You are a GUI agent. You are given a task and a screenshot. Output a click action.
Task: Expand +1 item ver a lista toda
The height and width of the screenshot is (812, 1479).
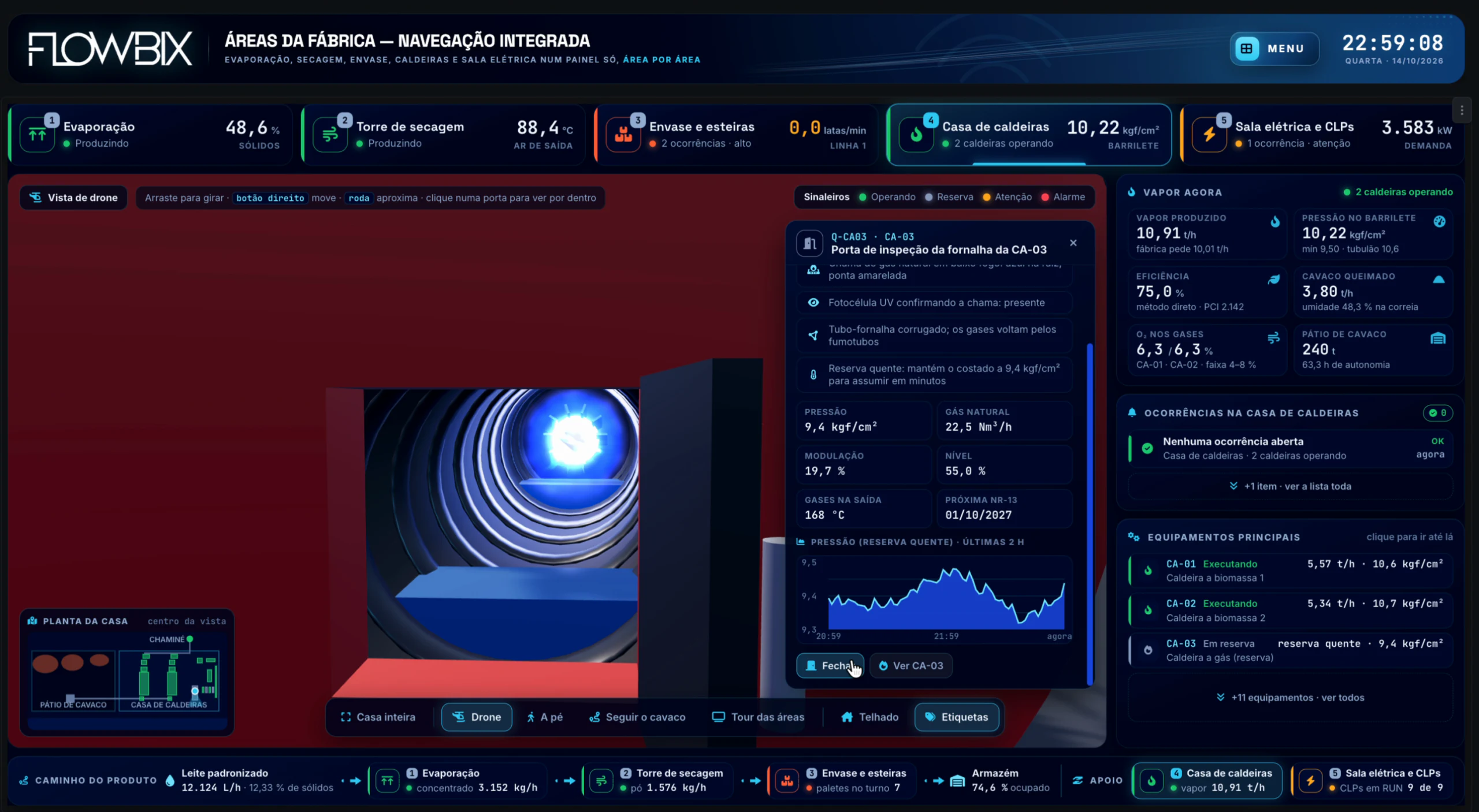click(x=1290, y=486)
